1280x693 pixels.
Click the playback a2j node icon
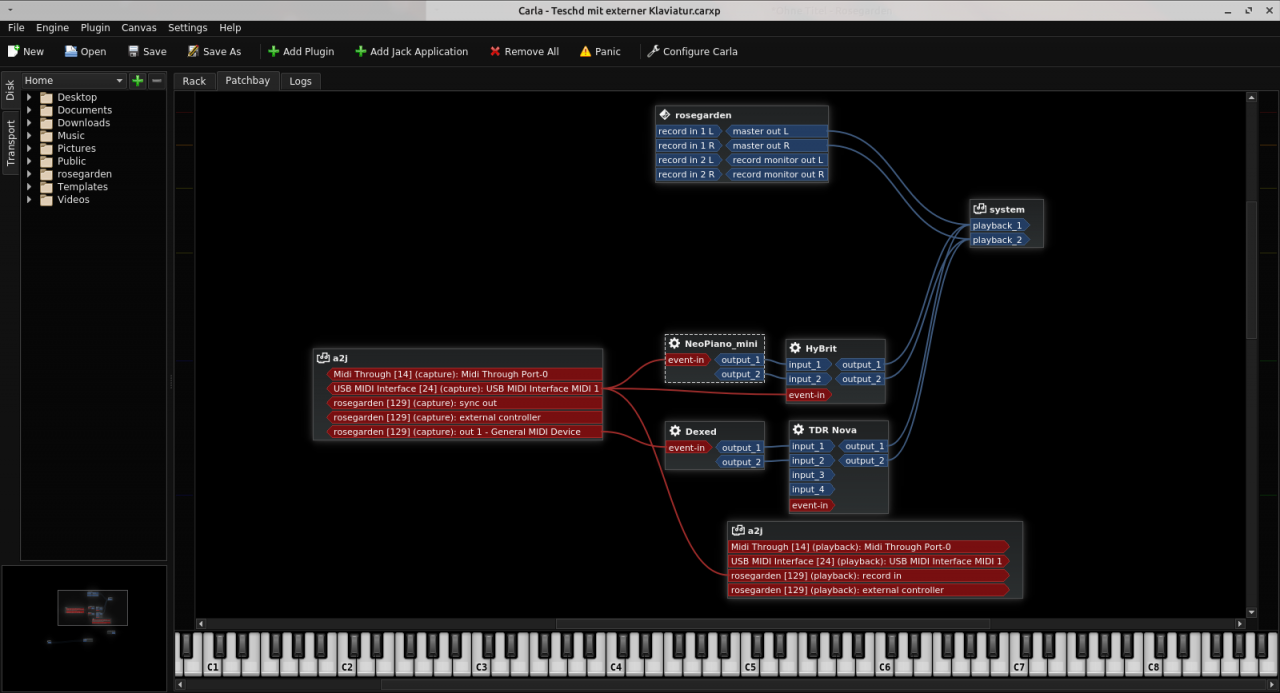click(738, 530)
